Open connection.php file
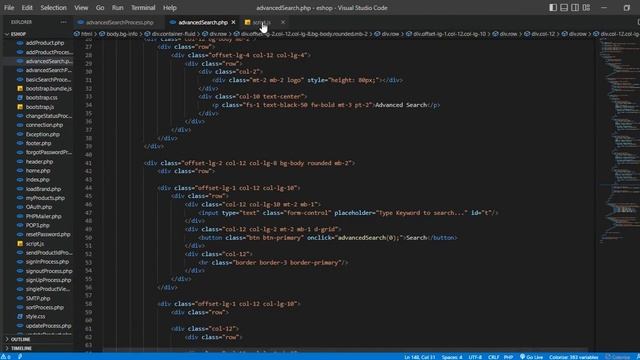 tap(44, 125)
